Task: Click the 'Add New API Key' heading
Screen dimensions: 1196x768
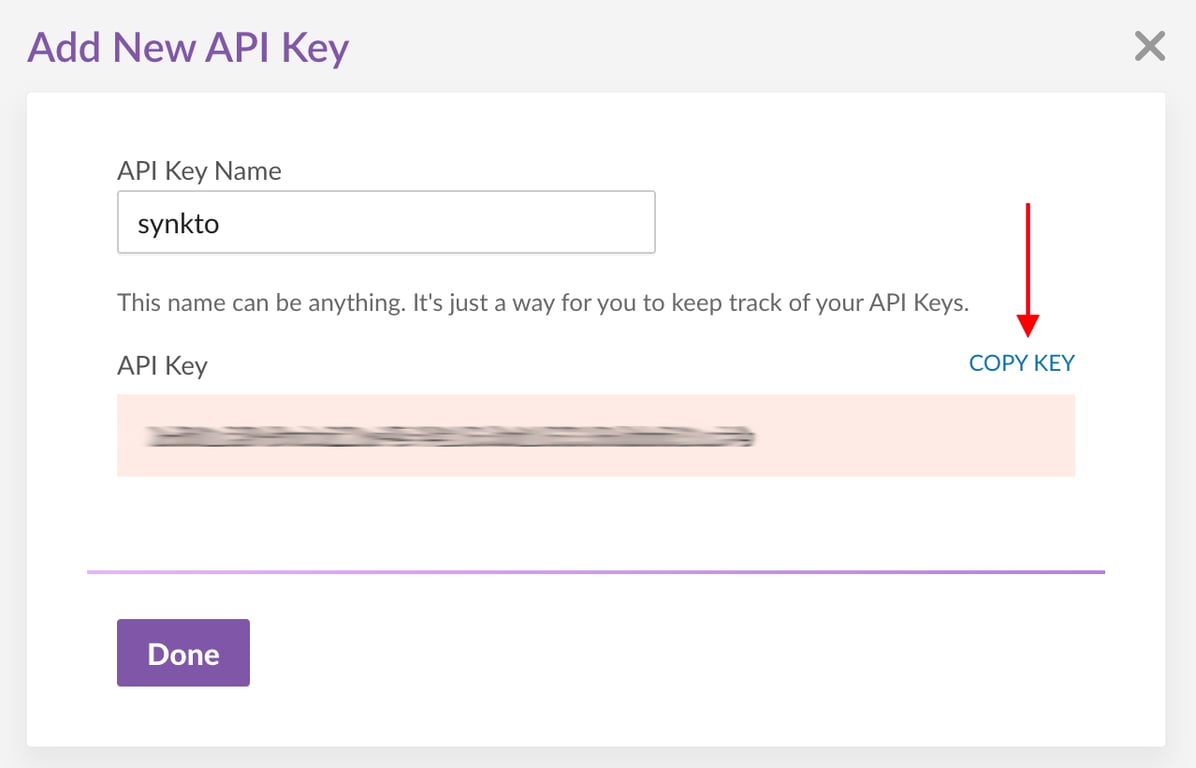Action: pyautogui.click(x=188, y=47)
